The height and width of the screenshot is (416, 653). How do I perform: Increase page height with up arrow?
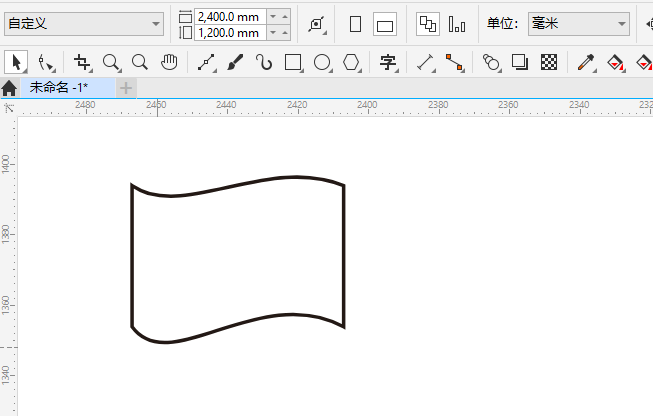[285, 32]
